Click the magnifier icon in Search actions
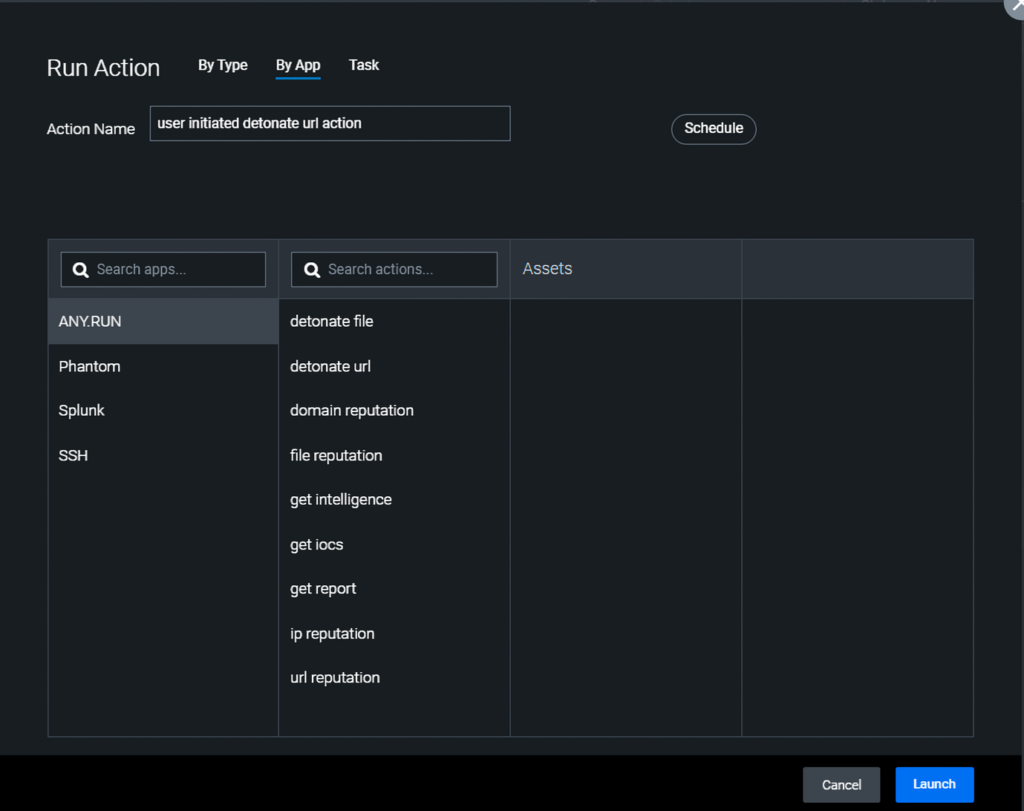This screenshot has width=1024, height=811. point(311,270)
